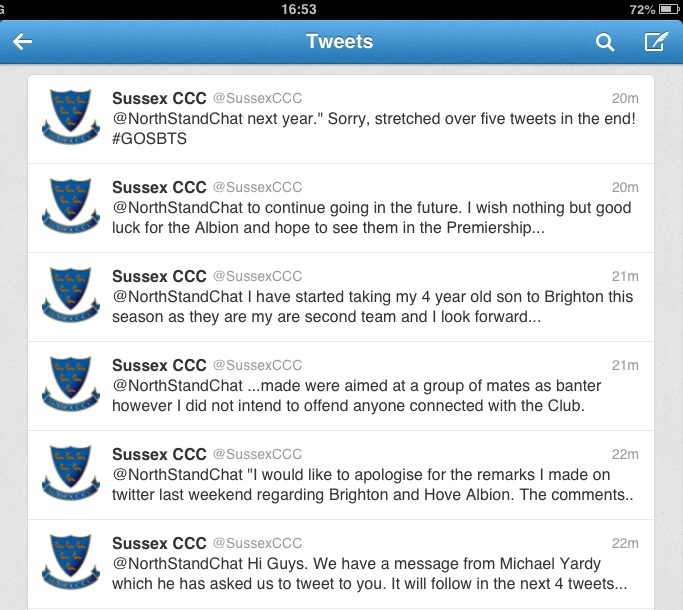Tap avatar on the apologise tweet
683x610 pixels.
pos(71,472)
